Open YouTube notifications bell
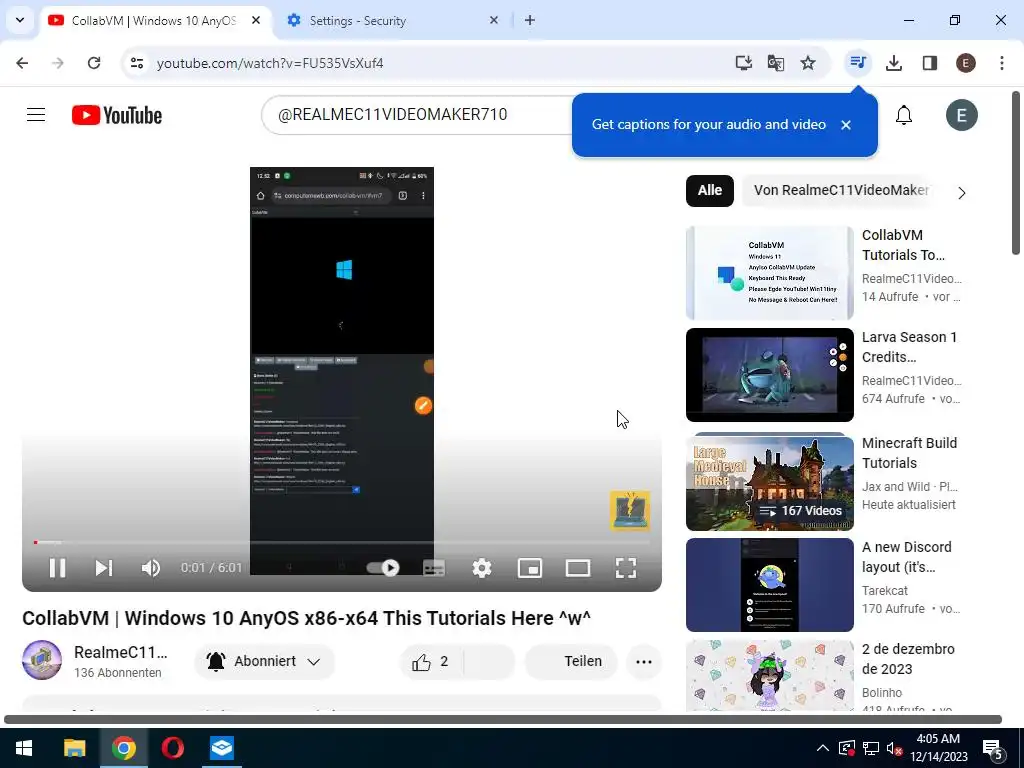The image size is (1024, 768). [904, 115]
